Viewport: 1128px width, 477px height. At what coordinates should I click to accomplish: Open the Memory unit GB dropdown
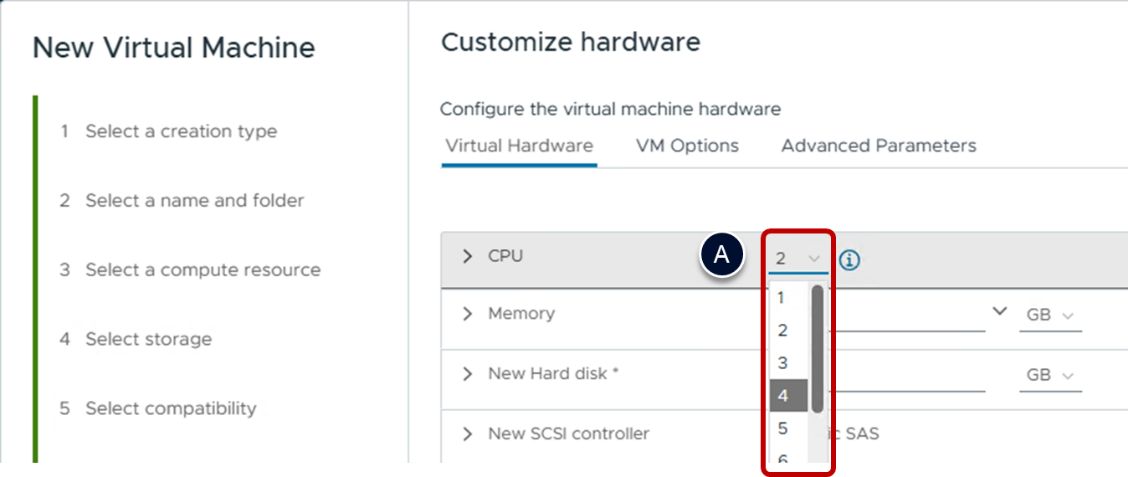(1050, 315)
